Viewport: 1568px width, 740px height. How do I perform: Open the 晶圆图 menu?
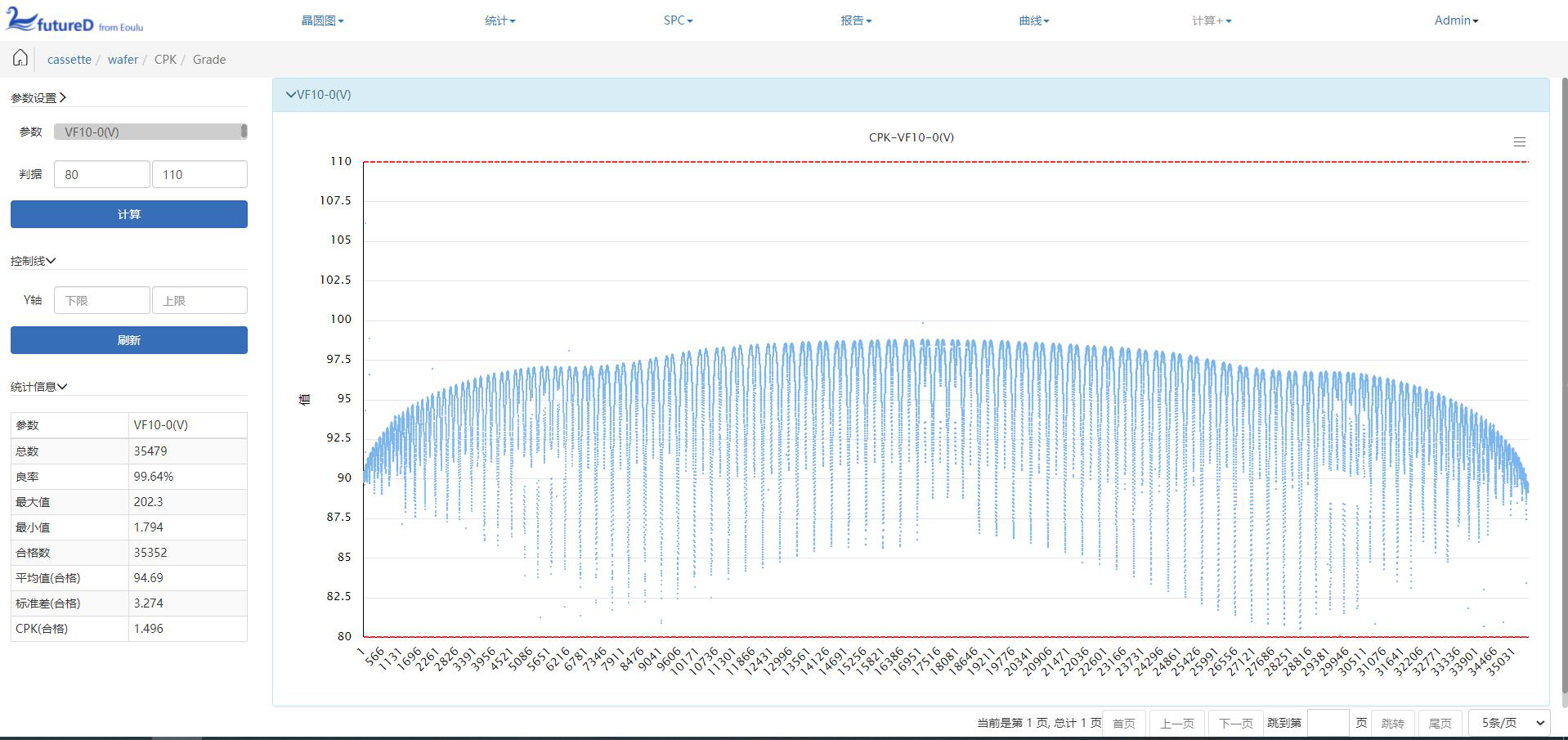(x=322, y=20)
